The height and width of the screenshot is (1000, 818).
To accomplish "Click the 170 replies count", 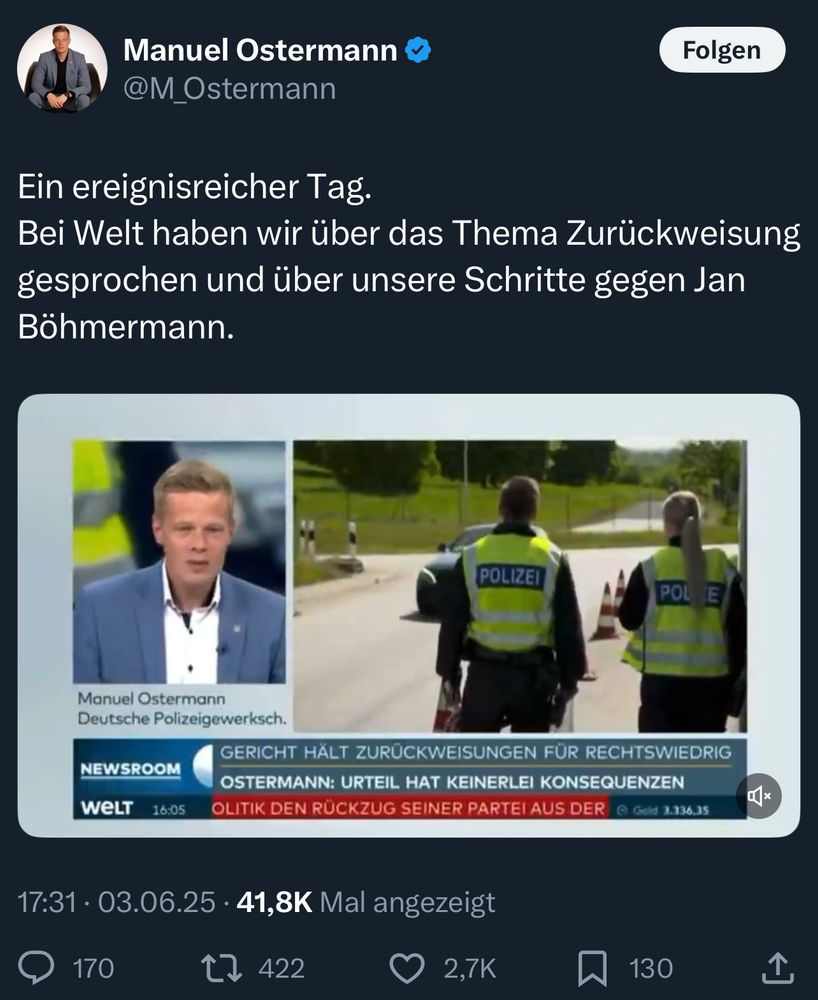I will click(93, 968).
